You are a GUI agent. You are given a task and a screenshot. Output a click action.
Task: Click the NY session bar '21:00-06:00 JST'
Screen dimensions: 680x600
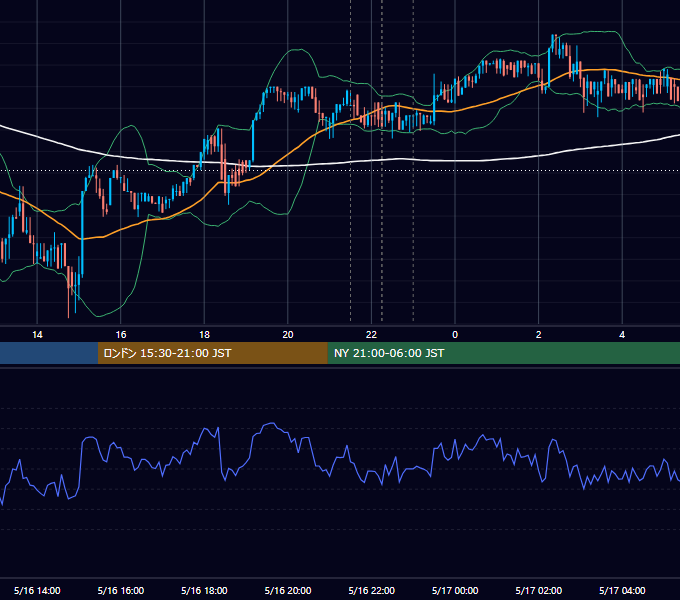pyautogui.click(x=503, y=353)
